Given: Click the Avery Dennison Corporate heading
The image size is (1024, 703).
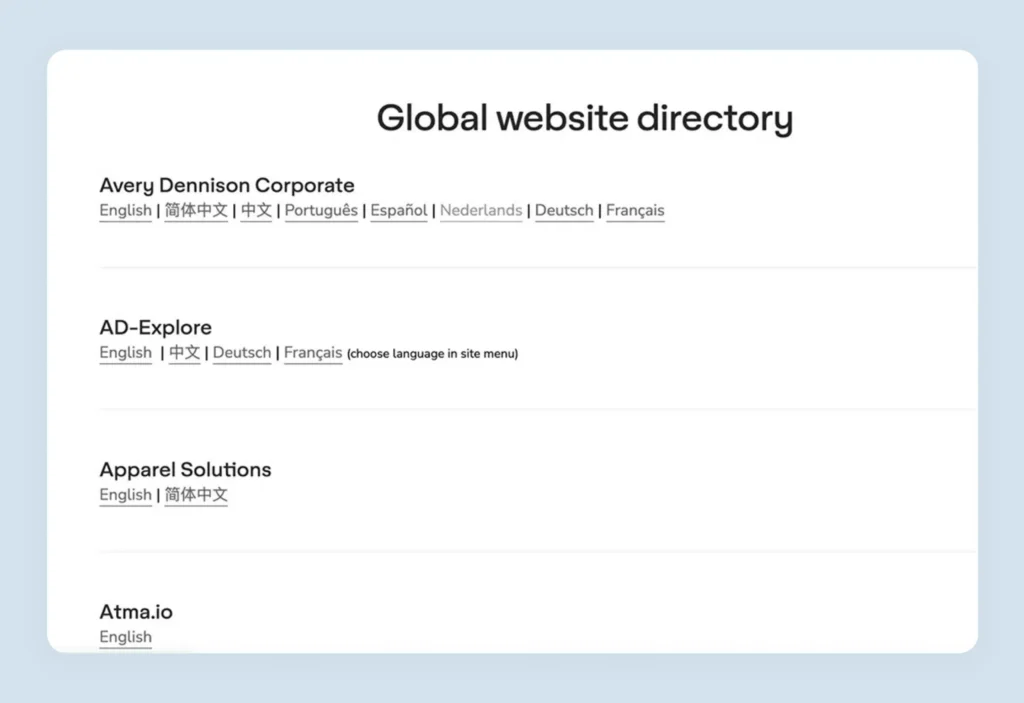Looking at the screenshot, I should 227,186.
